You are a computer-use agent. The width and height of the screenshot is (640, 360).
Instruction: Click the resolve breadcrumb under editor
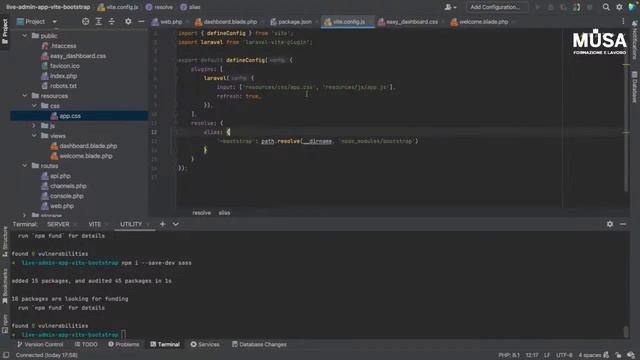[201, 213]
